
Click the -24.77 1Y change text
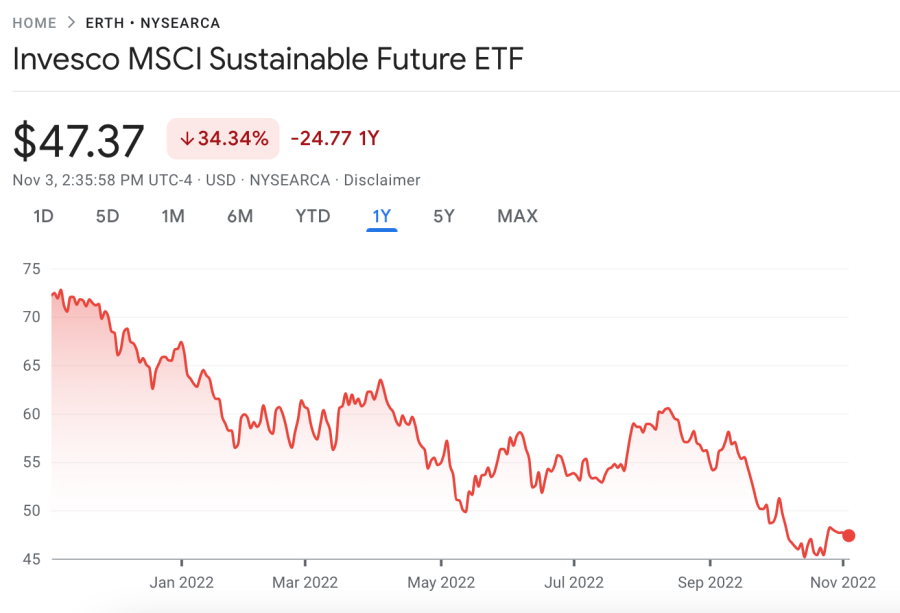(x=335, y=139)
